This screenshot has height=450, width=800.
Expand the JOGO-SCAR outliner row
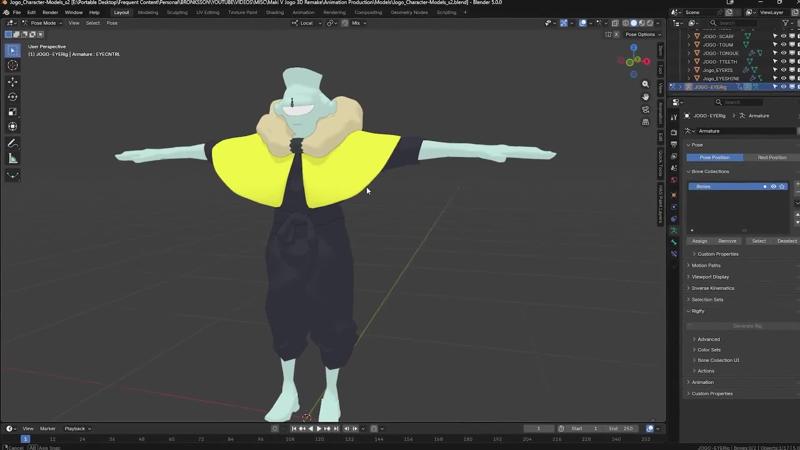click(x=689, y=36)
